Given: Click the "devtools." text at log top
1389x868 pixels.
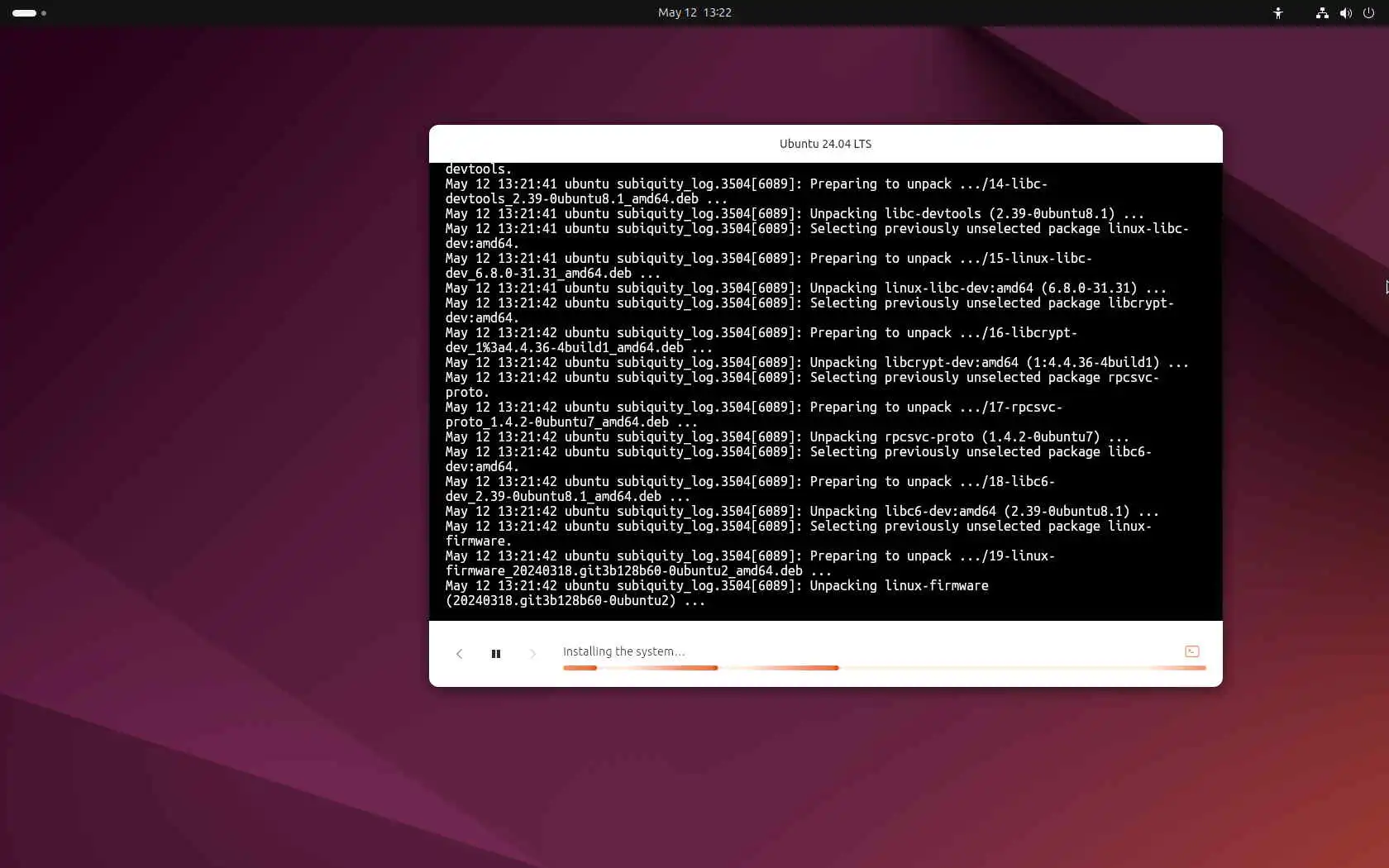Looking at the screenshot, I should (479, 169).
